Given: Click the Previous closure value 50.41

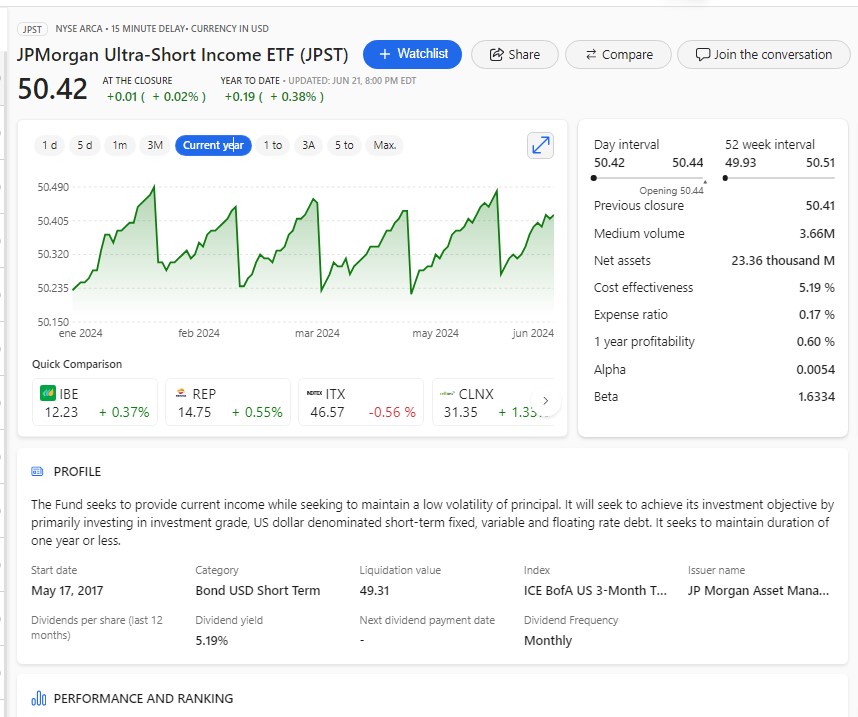Looking at the screenshot, I should pos(820,206).
